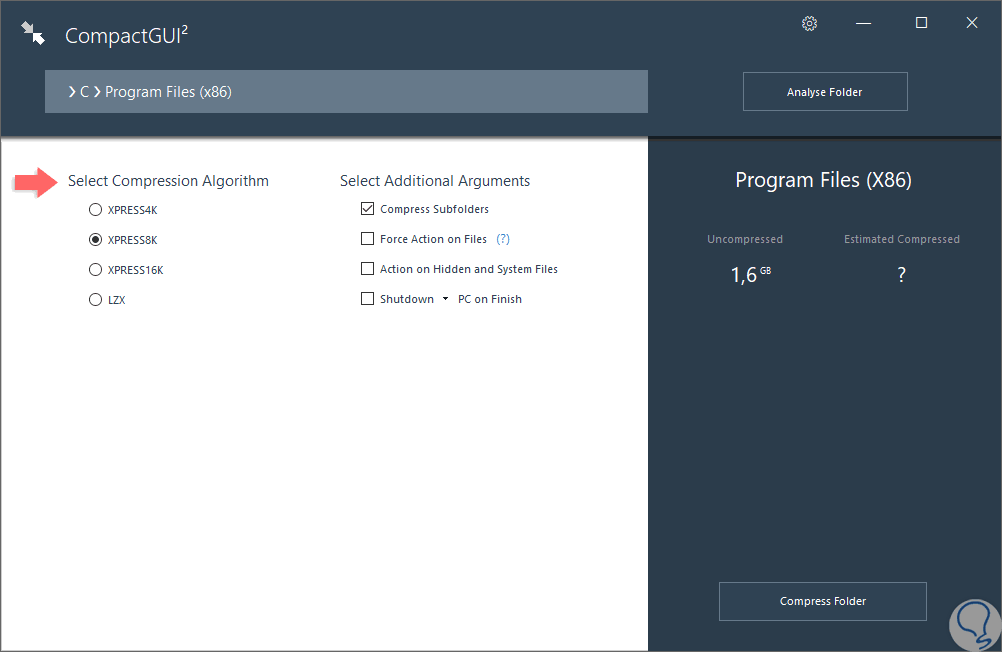Click the C drive path segment
Viewport: 1002px width, 652px height.
(x=84, y=92)
